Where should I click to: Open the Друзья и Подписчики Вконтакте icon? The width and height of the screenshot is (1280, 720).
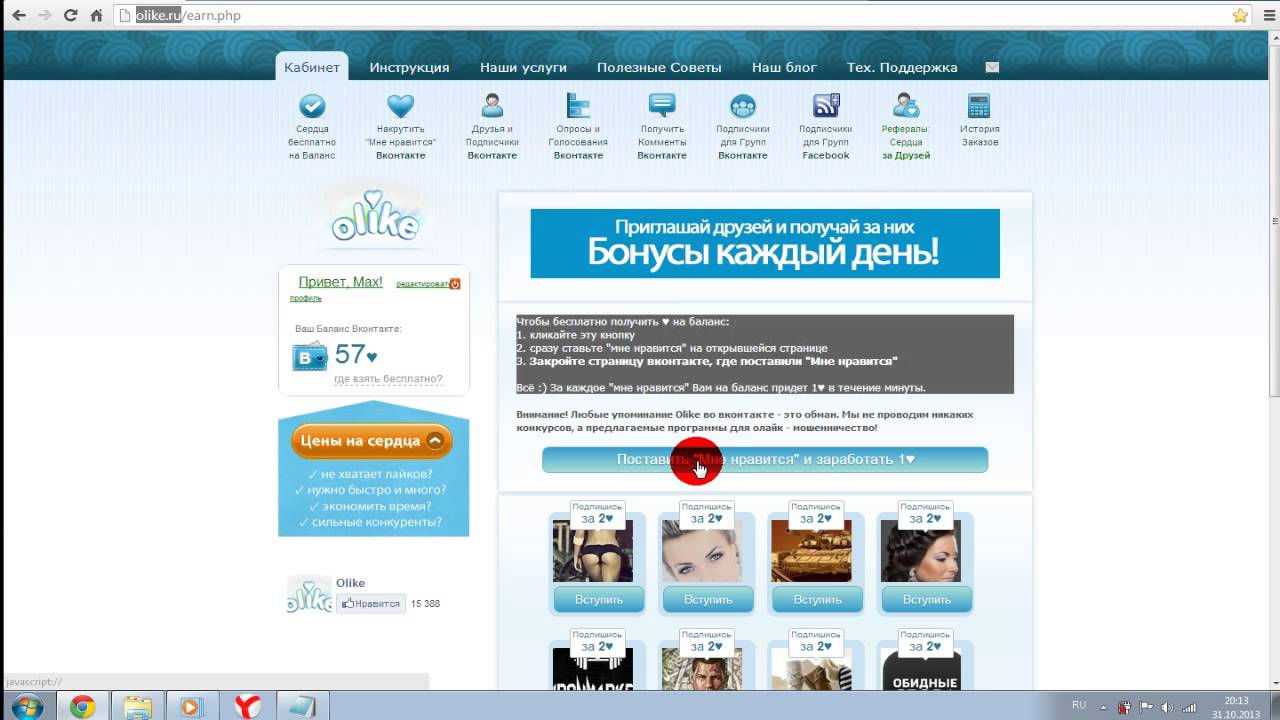[x=492, y=106]
